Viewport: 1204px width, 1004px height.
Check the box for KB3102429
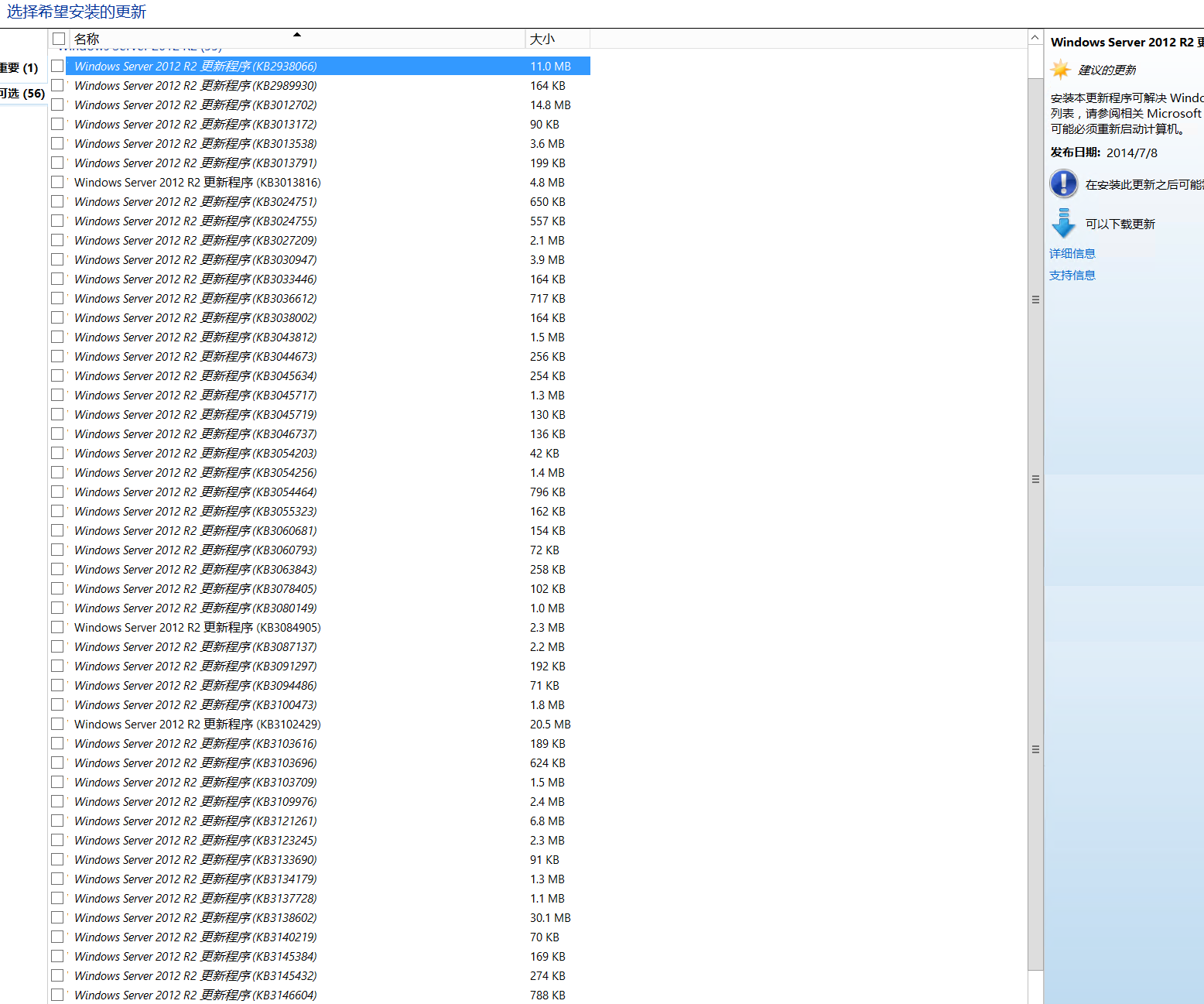pyautogui.click(x=57, y=724)
